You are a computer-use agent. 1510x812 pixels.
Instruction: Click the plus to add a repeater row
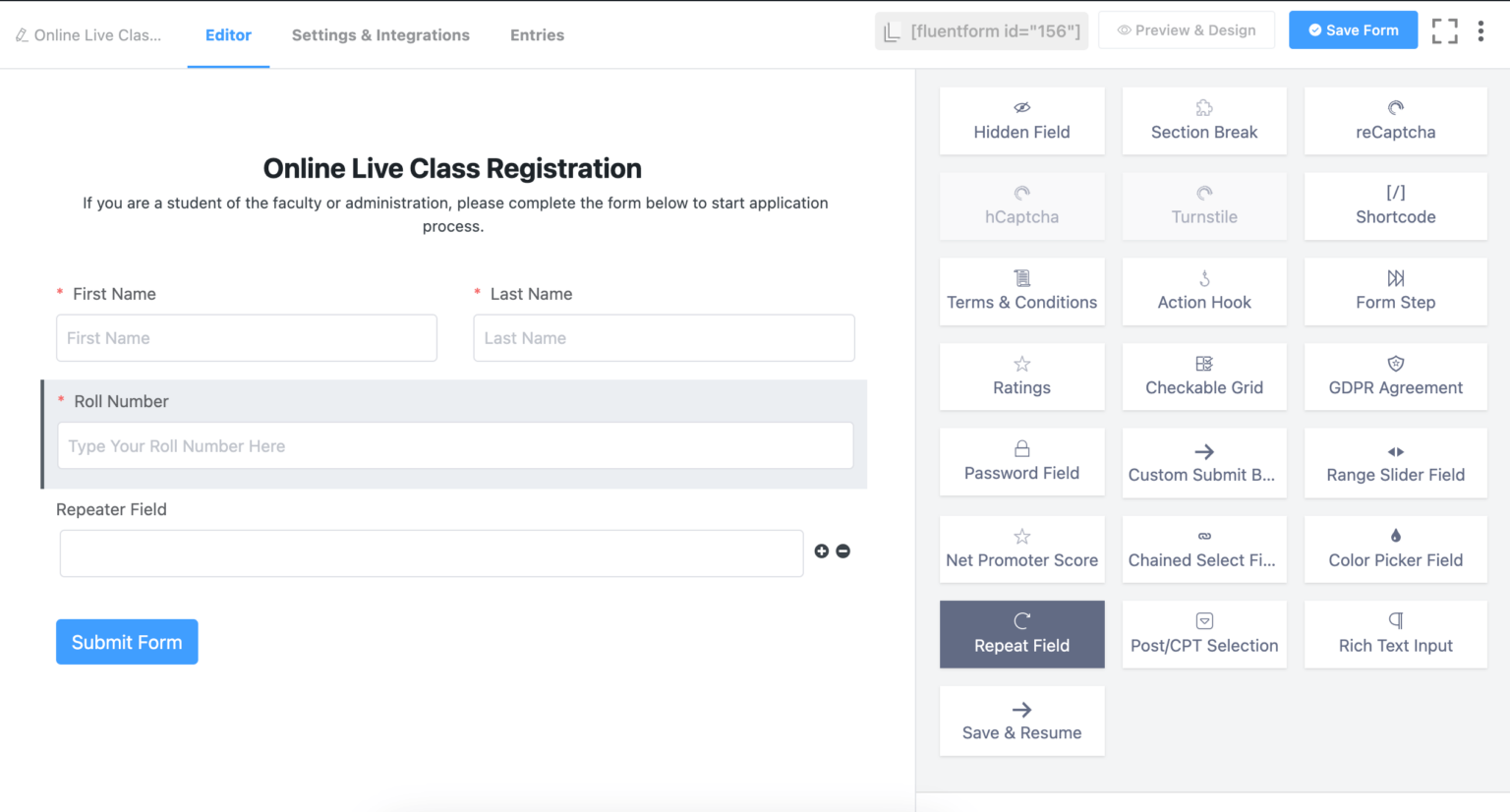pos(822,551)
